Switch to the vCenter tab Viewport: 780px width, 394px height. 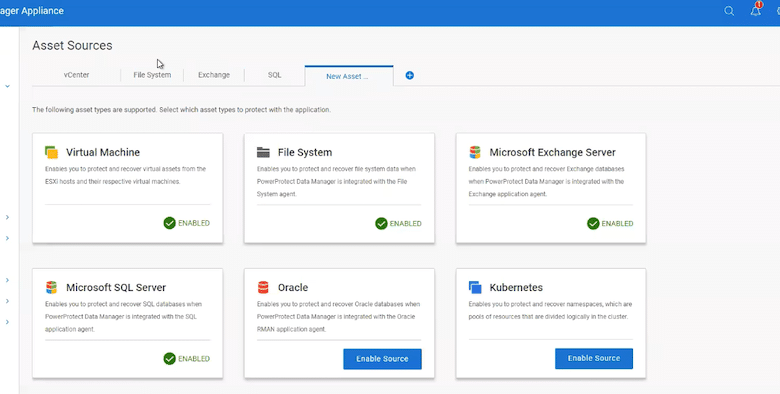pos(76,75)
